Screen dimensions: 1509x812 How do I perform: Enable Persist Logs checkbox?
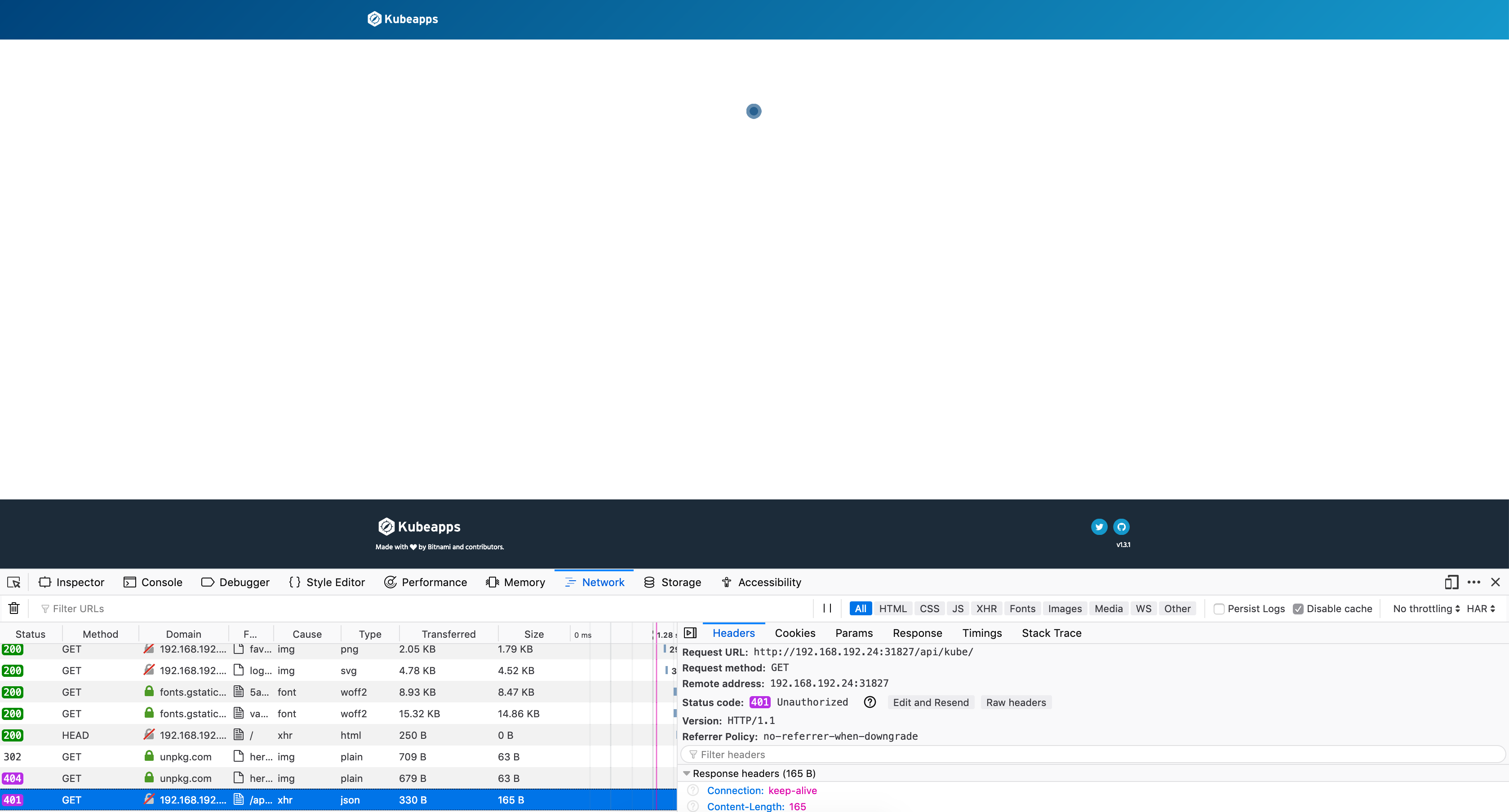point(1219,609)
